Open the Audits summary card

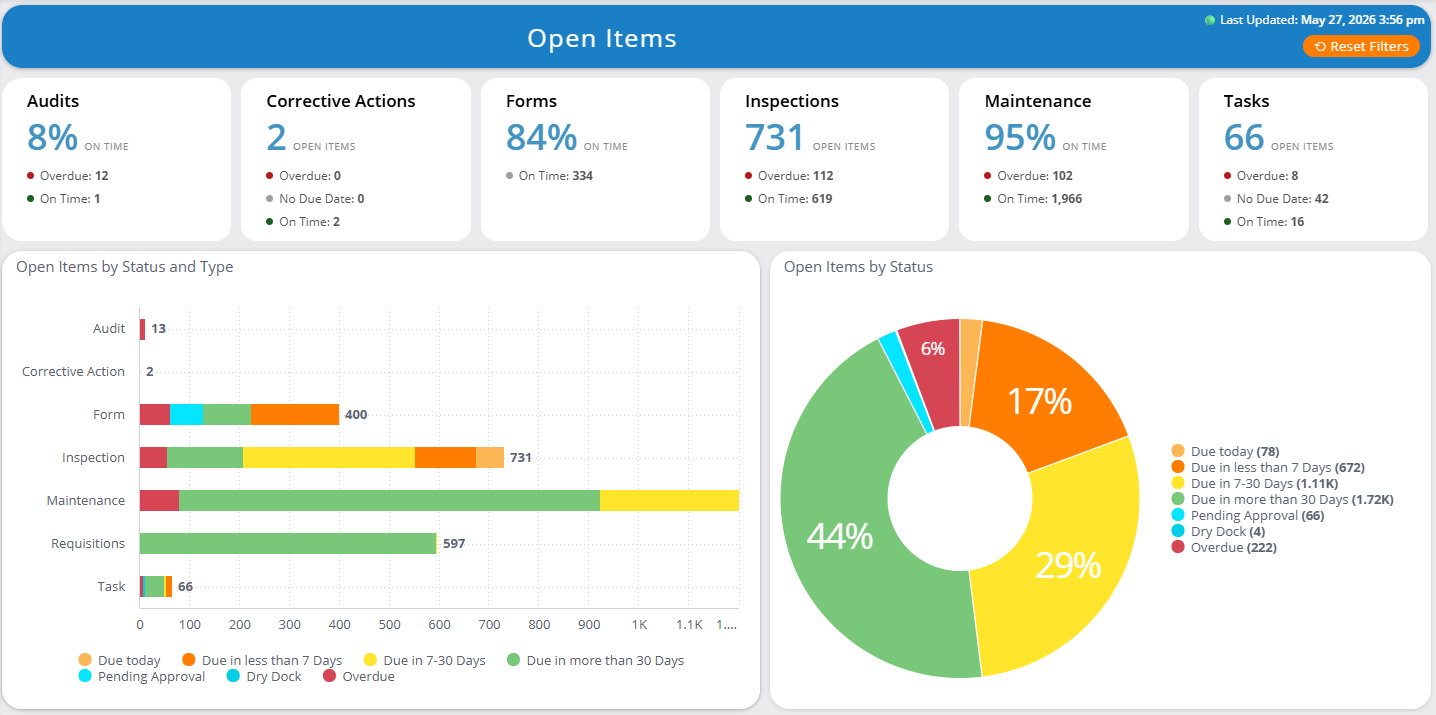coord(116,159)
